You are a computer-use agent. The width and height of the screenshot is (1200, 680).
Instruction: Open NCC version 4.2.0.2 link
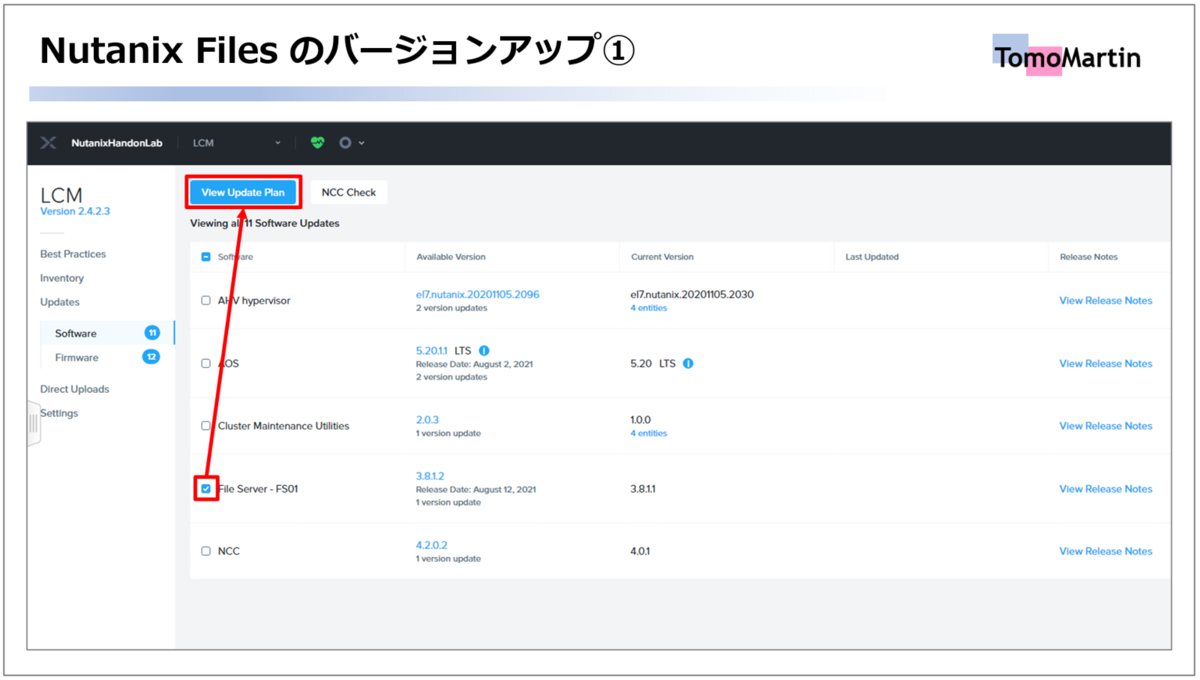432,545
